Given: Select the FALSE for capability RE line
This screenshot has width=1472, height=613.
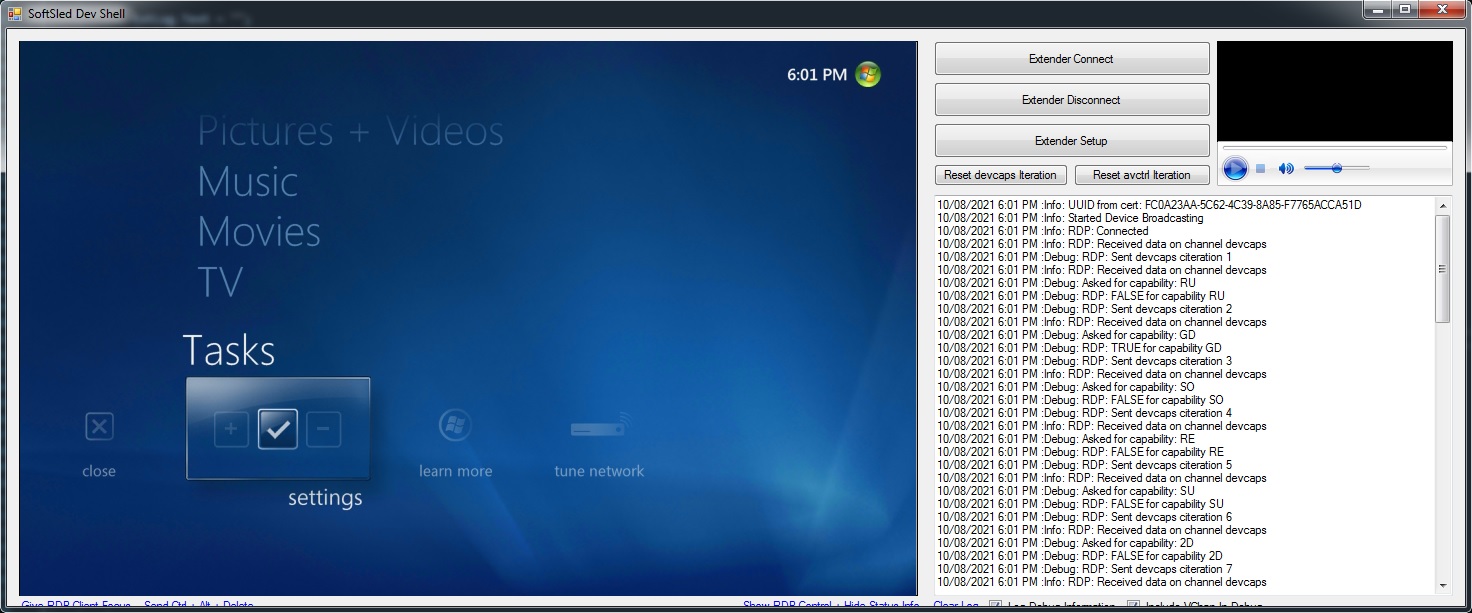Looking at the screenshot, I should click(1081, 452).
